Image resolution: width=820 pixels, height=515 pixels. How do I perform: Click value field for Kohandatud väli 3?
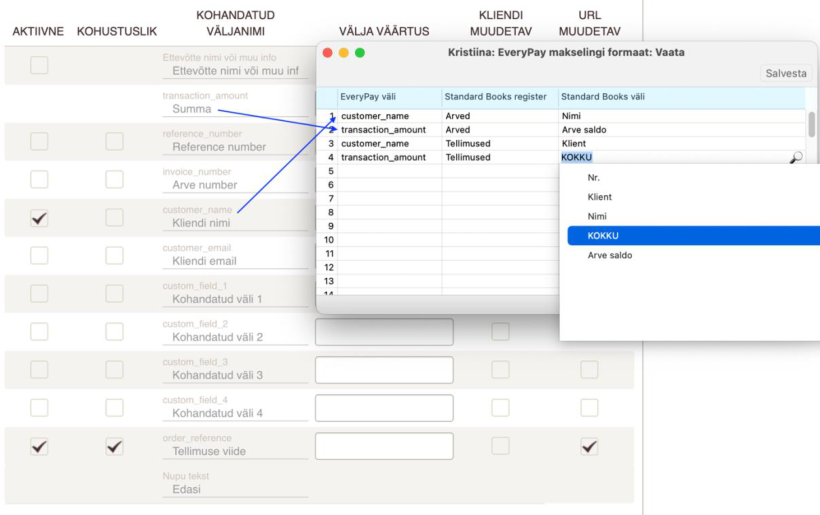[384, 370]
